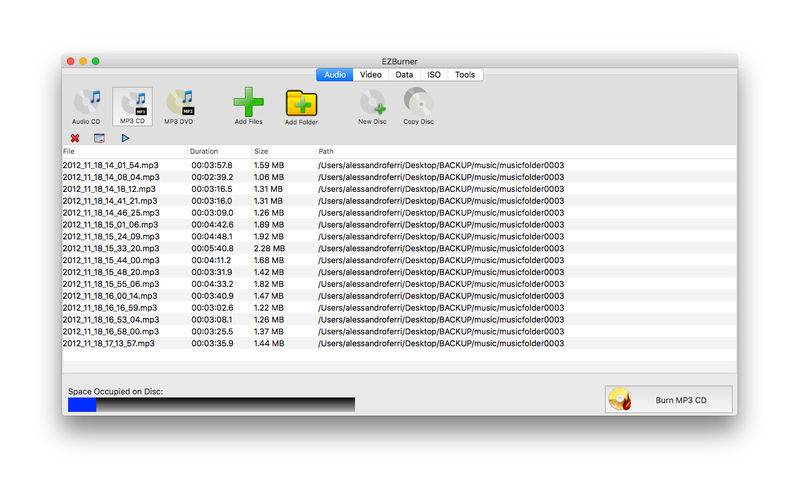Select file 2012_11_18_14_01_54.mp3
This screenshot has width=800, height=500.
110,165
